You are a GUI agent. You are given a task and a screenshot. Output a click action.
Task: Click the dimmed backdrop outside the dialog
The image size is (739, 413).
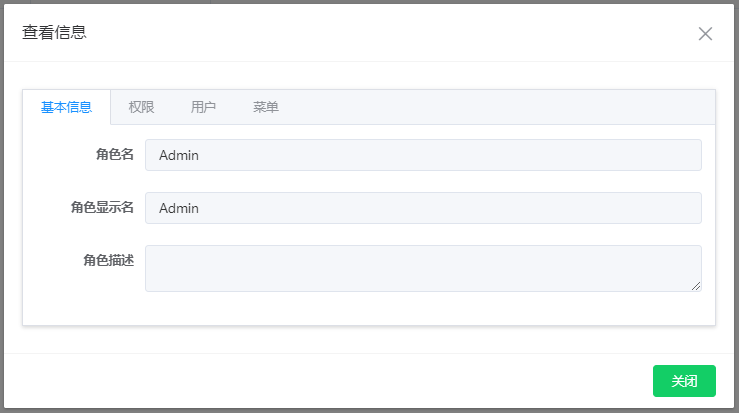click(x=2, y=200)
